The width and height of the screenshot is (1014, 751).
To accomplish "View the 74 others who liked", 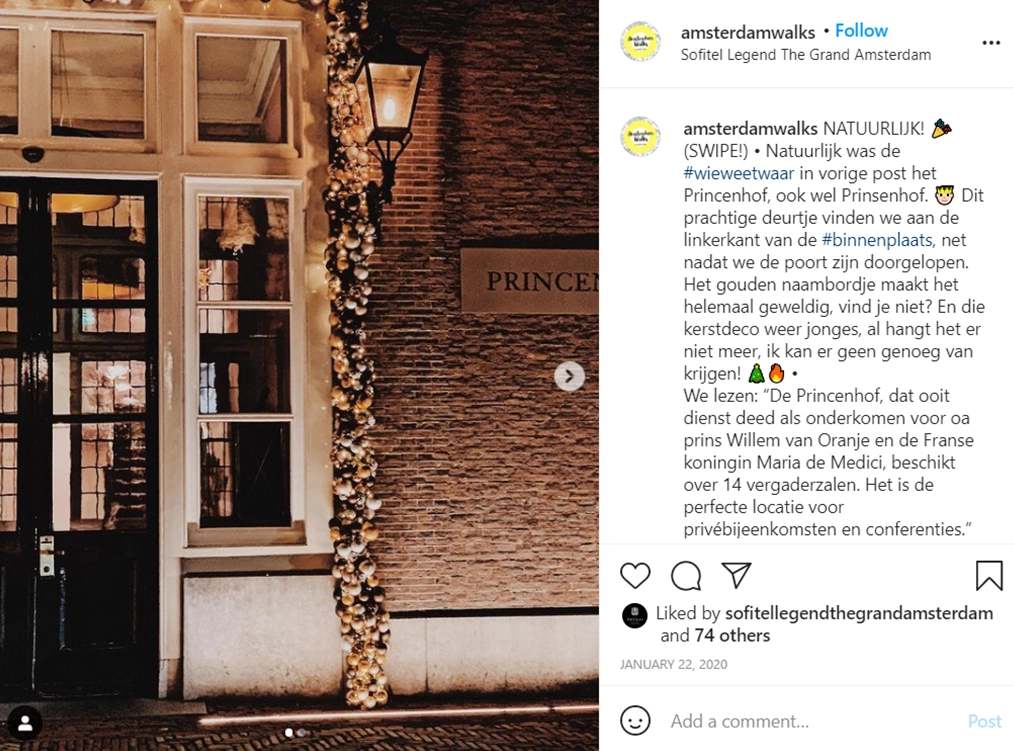I will pyautogui.click(x=732, y=636).
